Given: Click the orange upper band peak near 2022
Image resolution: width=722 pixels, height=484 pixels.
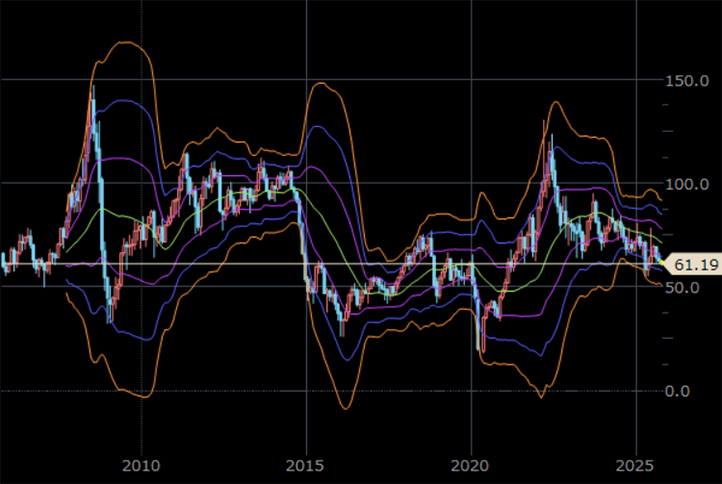Looking at the screenshot, I should pos(555,102).
